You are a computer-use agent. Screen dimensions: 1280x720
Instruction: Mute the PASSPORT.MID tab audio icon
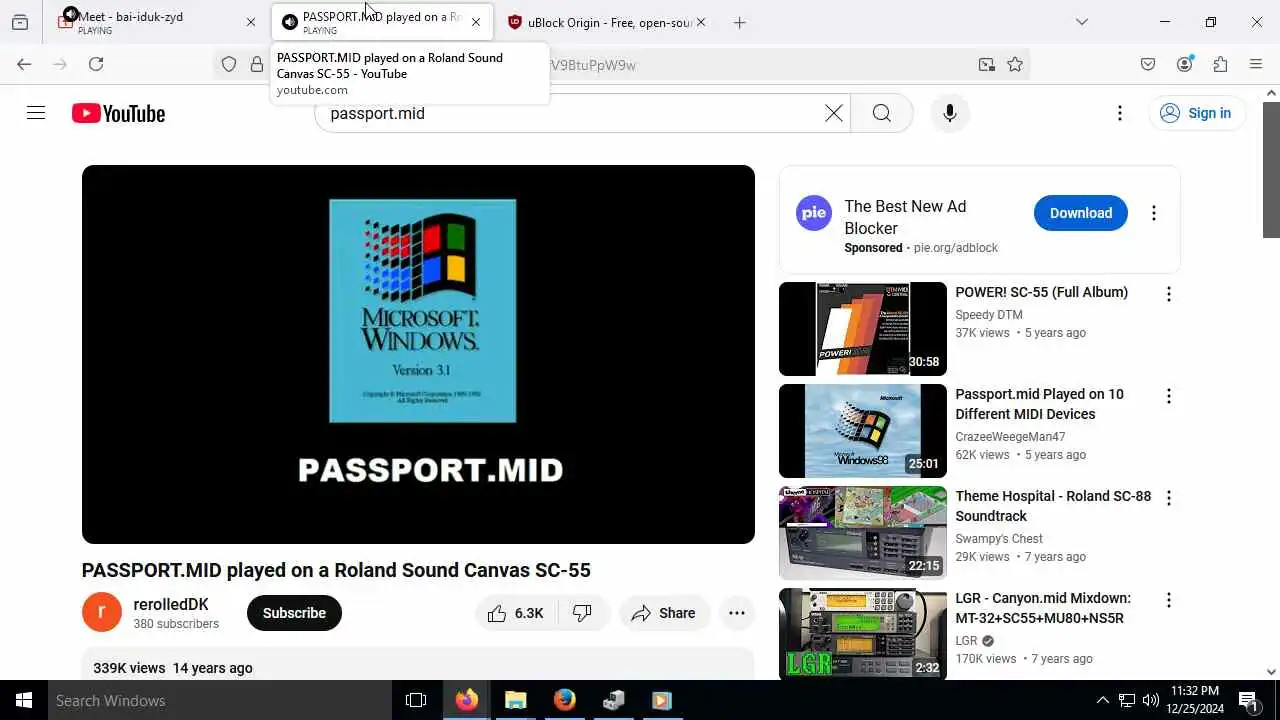pyautogui.click(x=290, y=22)
